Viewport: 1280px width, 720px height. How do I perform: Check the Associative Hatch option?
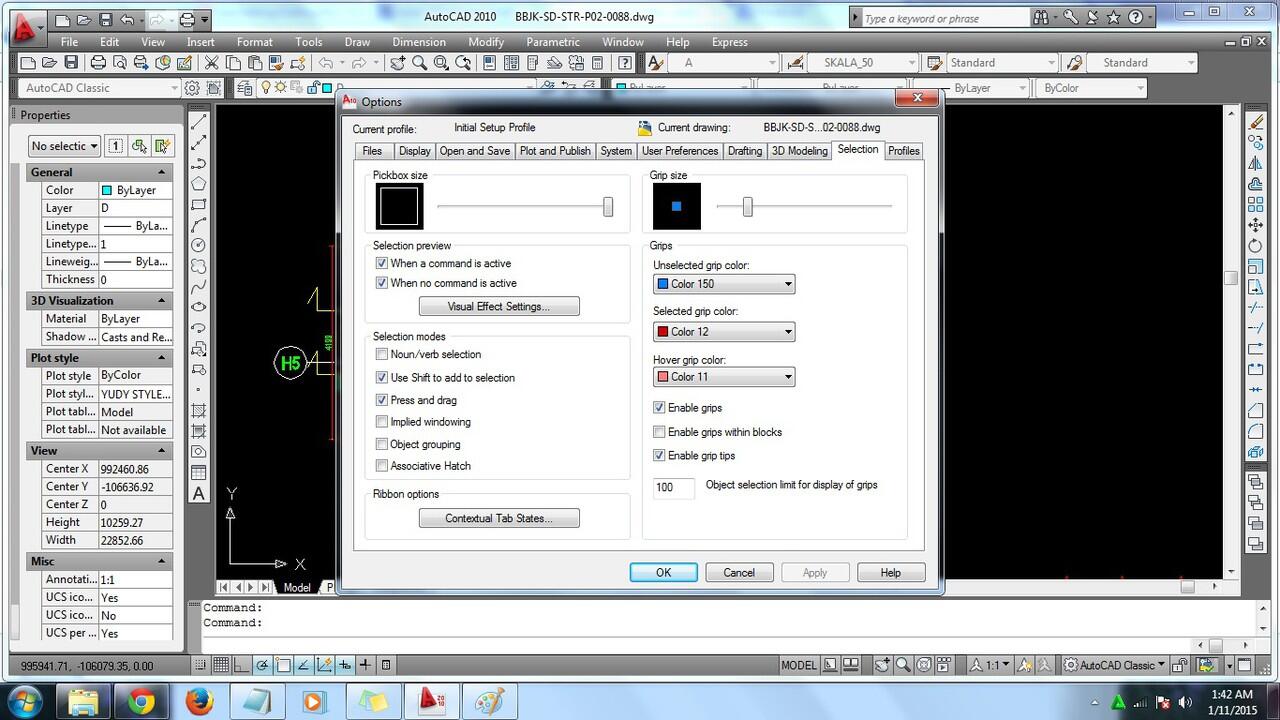pos(381,466)
